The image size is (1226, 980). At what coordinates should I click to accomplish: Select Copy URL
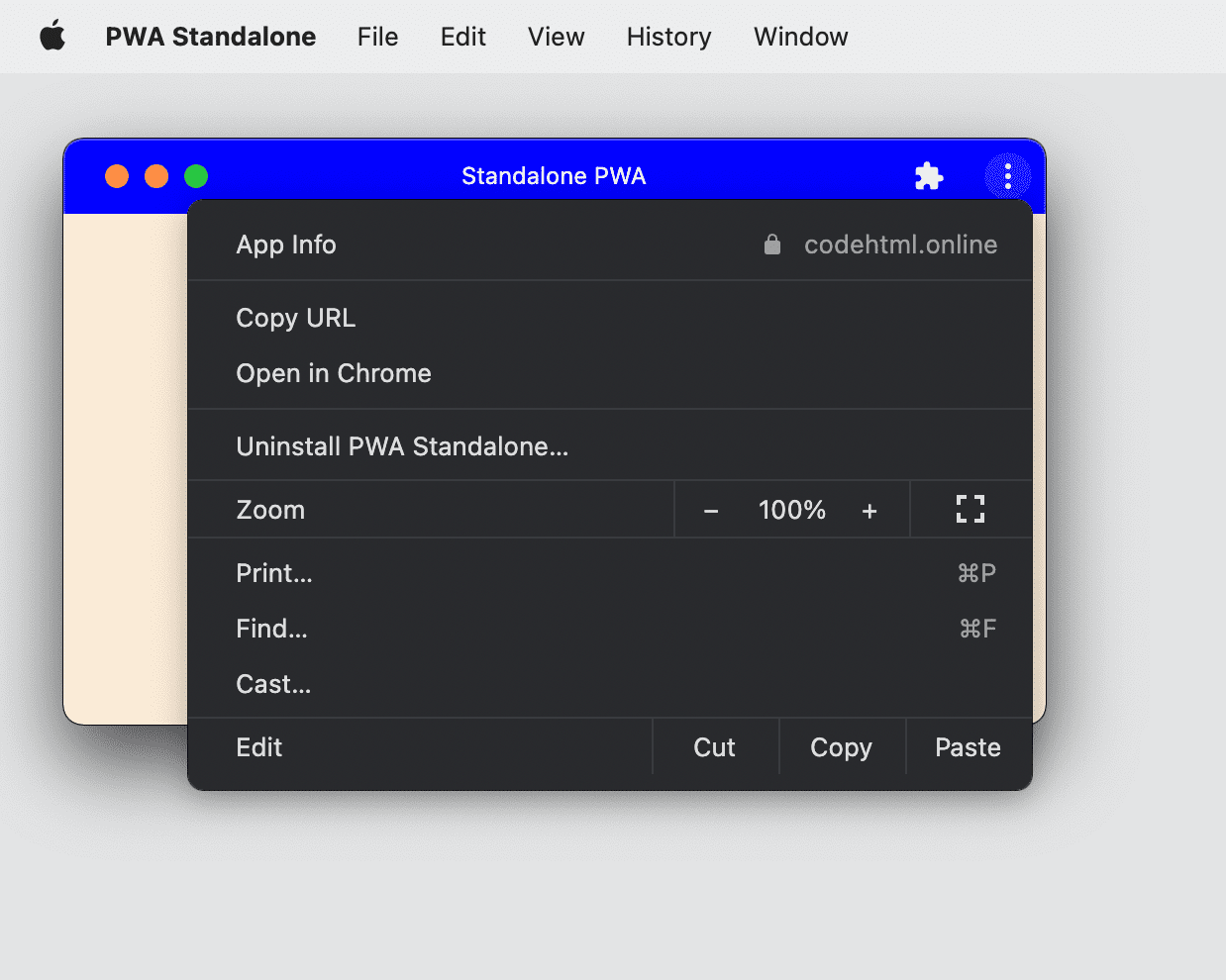[295, 318]
